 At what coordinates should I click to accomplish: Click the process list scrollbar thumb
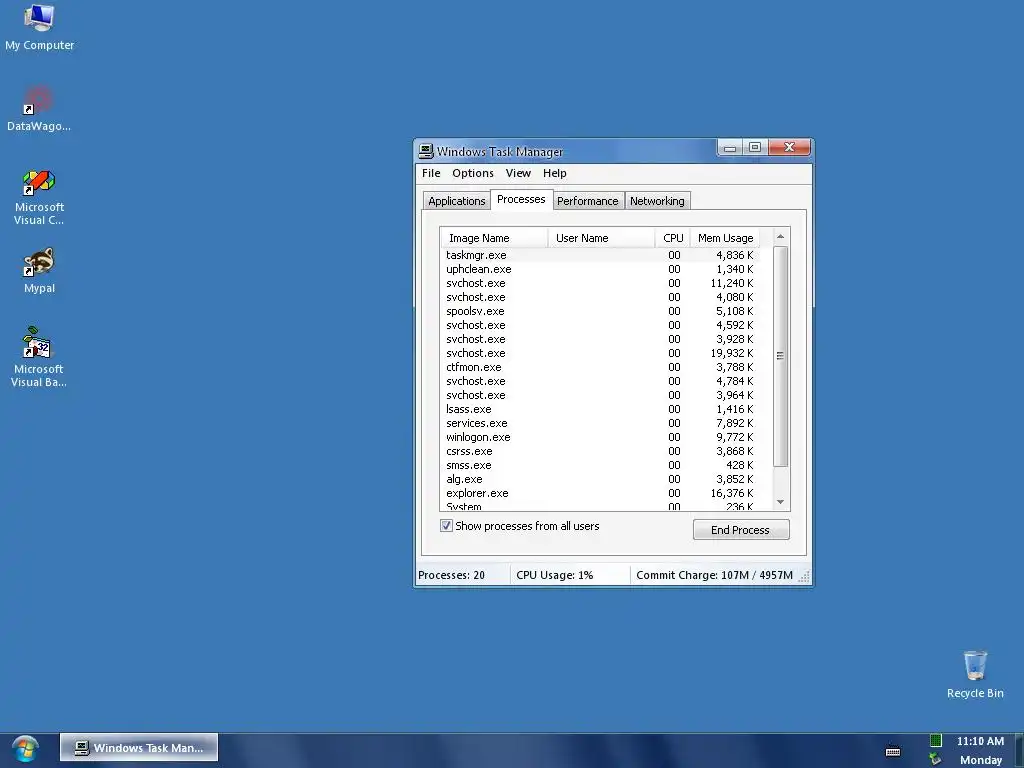point(780,356)
